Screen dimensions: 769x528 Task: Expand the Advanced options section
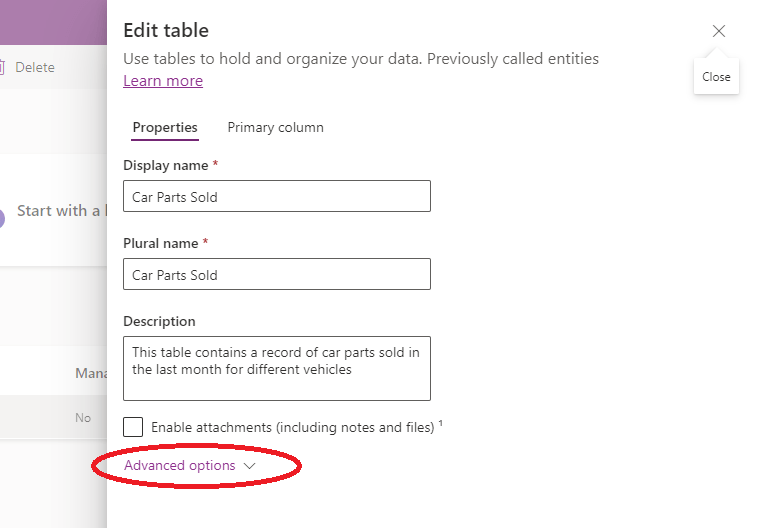180,466
